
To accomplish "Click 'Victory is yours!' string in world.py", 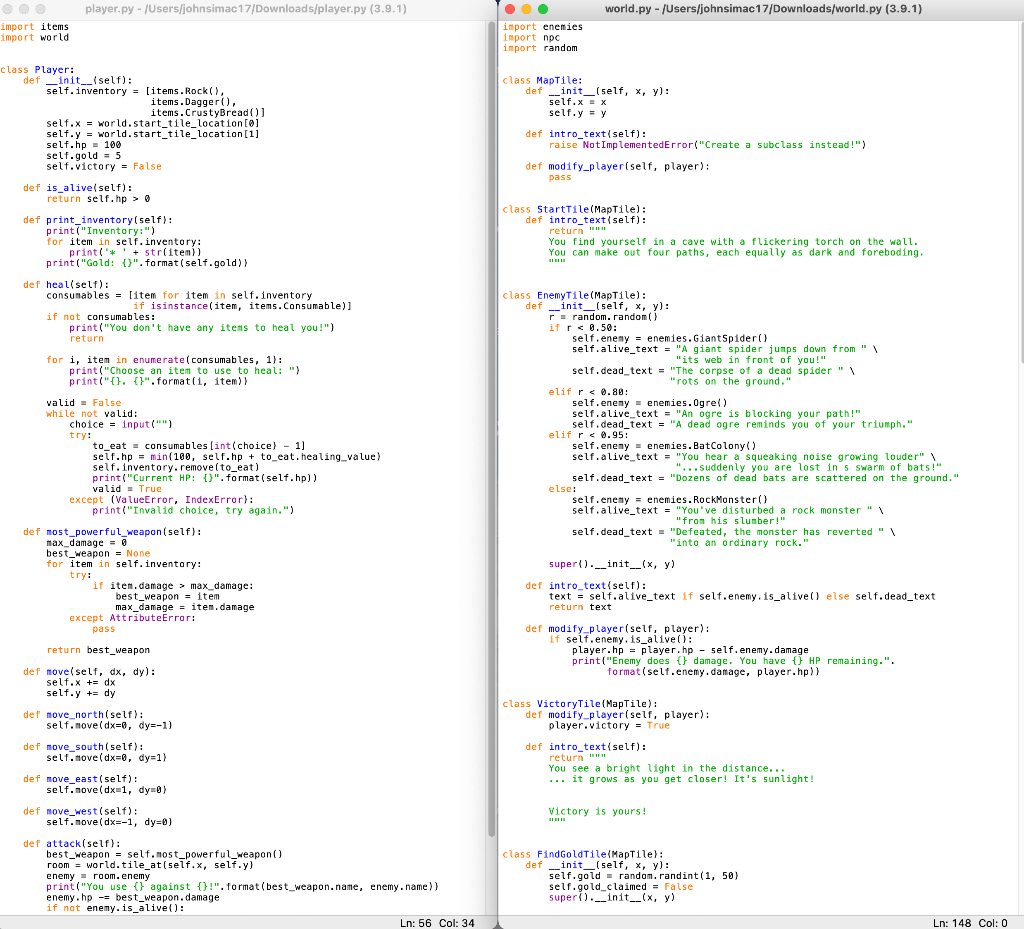I will pyautogui.click(x=598, y=811).
